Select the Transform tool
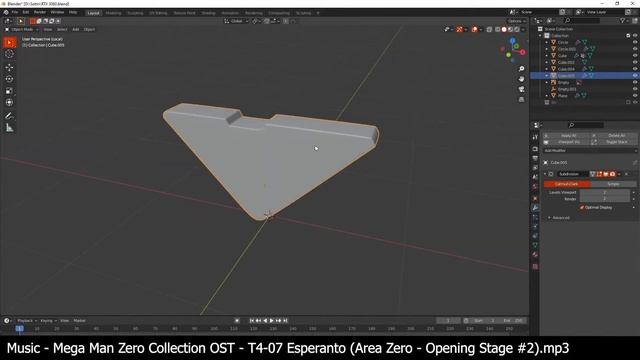The width and height of the screenshot is (640, 360). tap(9, 102)
